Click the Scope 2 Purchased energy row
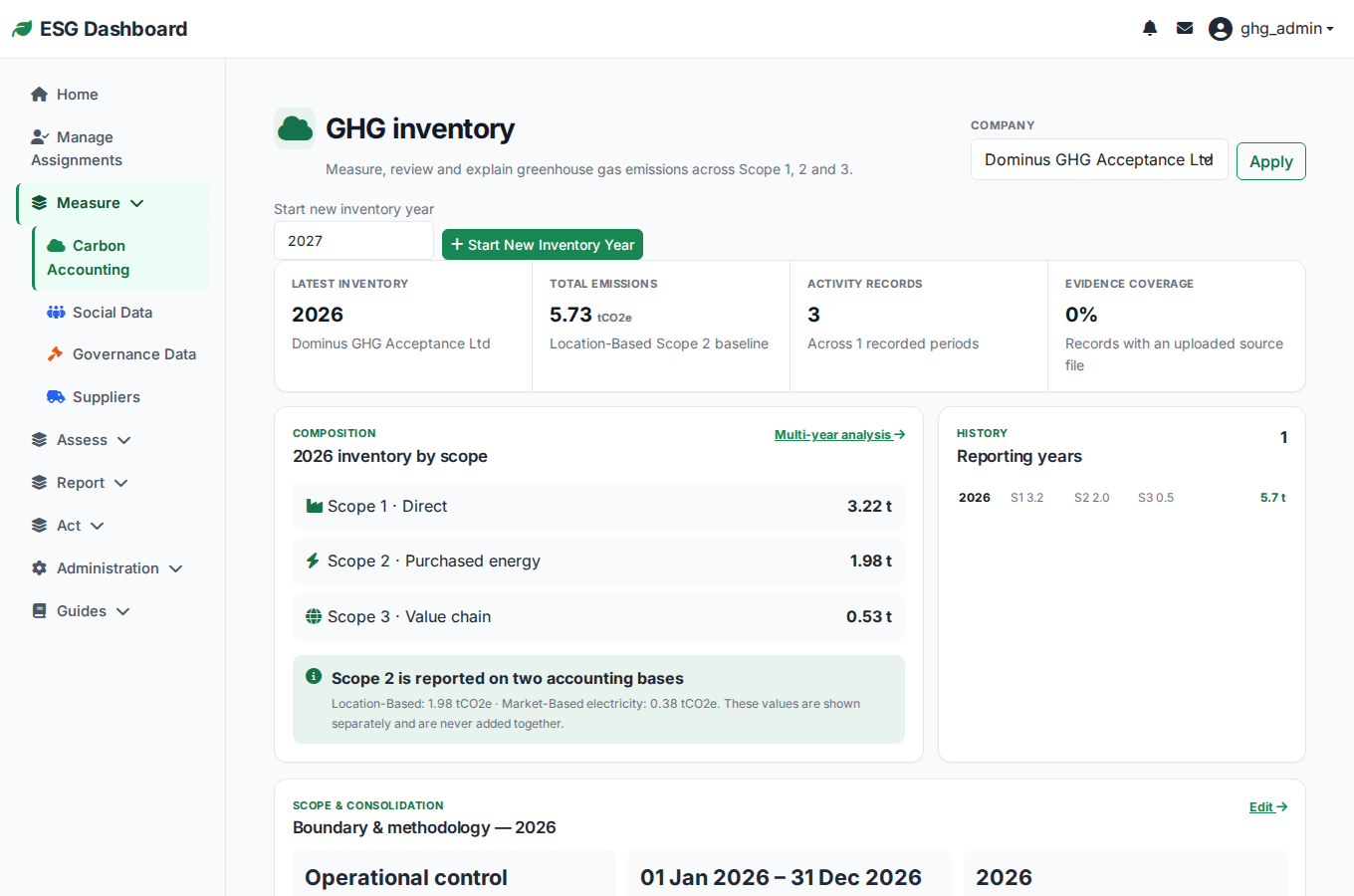The image size is (1354, 896). point(598,561)
